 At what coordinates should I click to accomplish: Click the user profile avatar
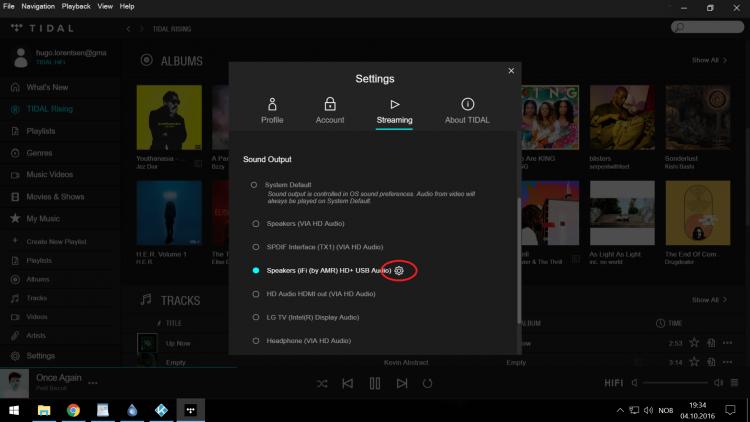21,57
